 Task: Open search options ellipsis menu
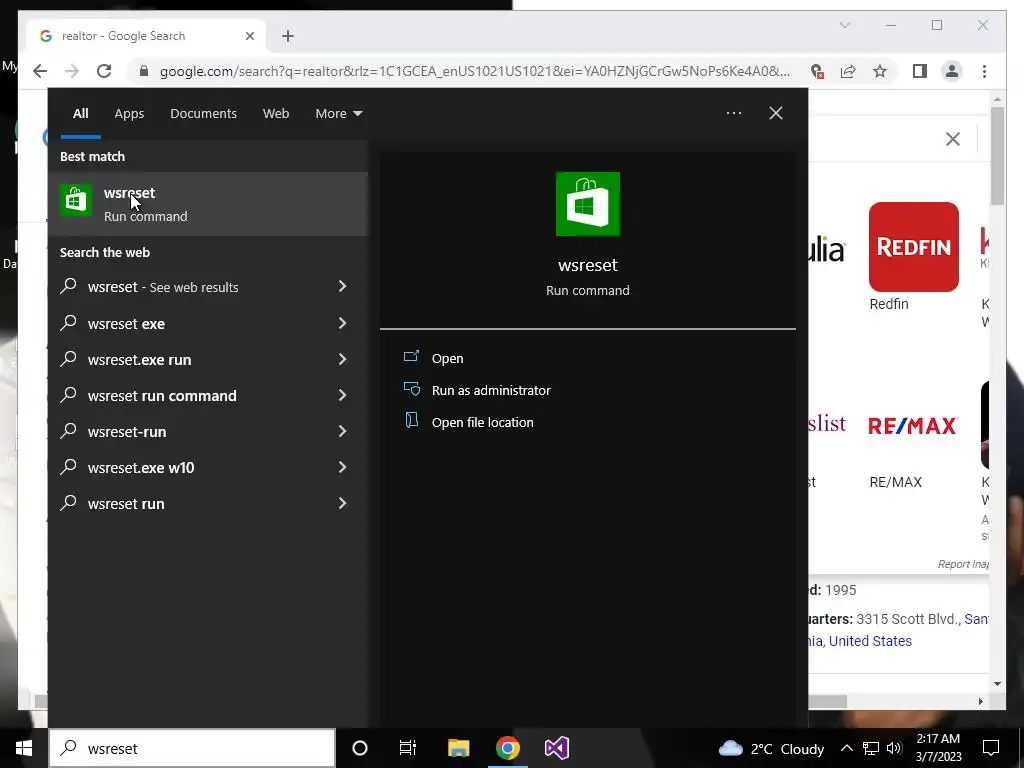(x=733, y=113)
